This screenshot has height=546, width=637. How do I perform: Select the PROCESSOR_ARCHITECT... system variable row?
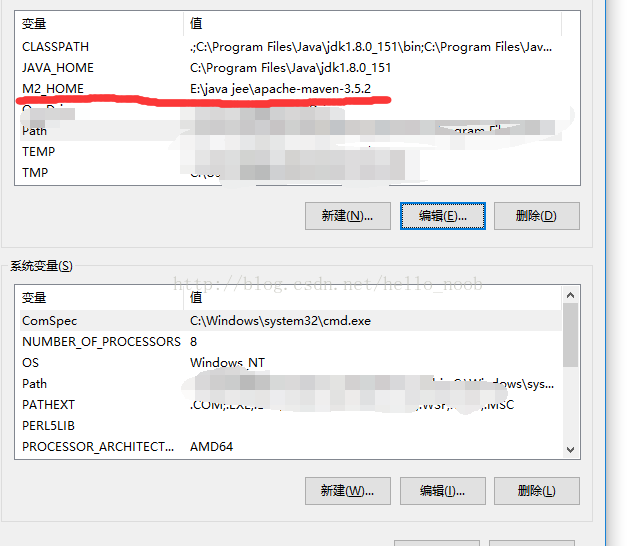pyautogui.click(x=291, y=446)
